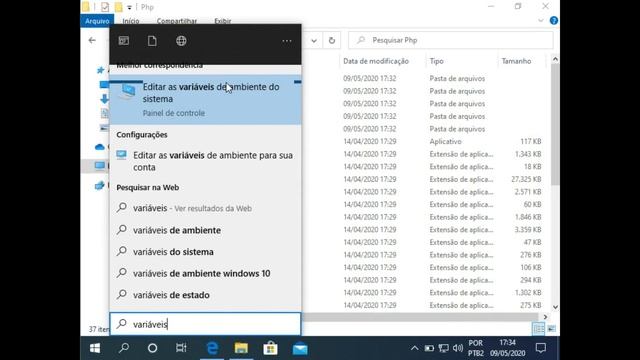Open quick access toolbar customize dropdown
640x360 pixels.
point(129,7)
